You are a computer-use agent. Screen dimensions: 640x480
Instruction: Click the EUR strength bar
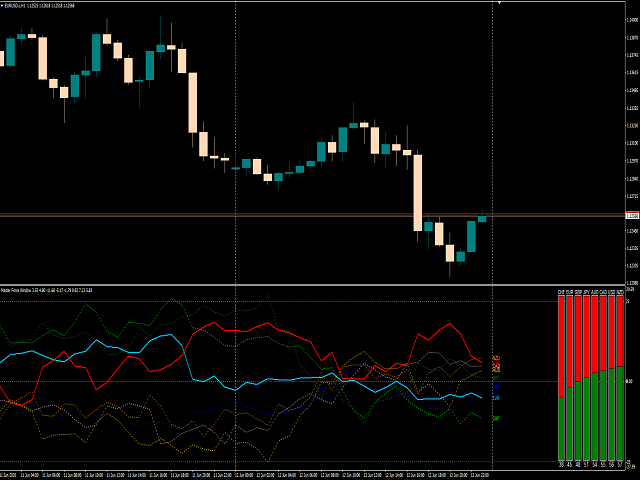click(x=570, y=378)
